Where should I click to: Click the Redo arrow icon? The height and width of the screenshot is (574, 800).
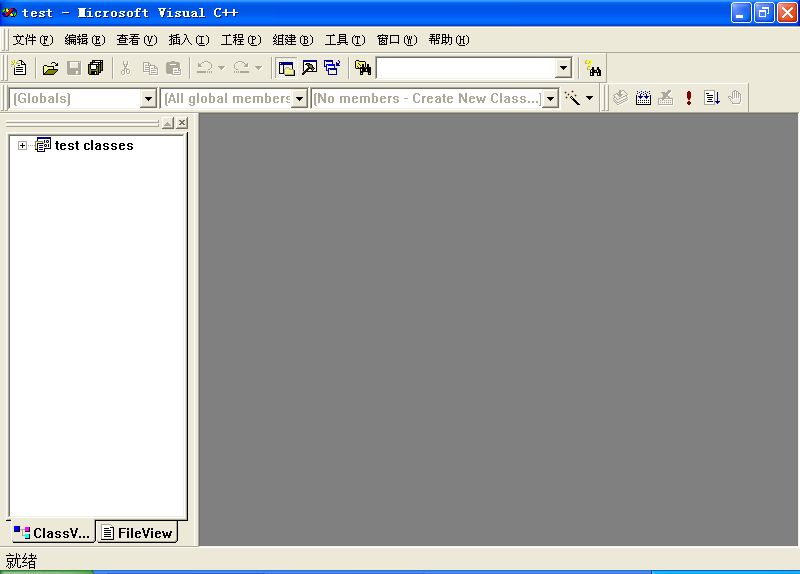(x=241, y=68)
